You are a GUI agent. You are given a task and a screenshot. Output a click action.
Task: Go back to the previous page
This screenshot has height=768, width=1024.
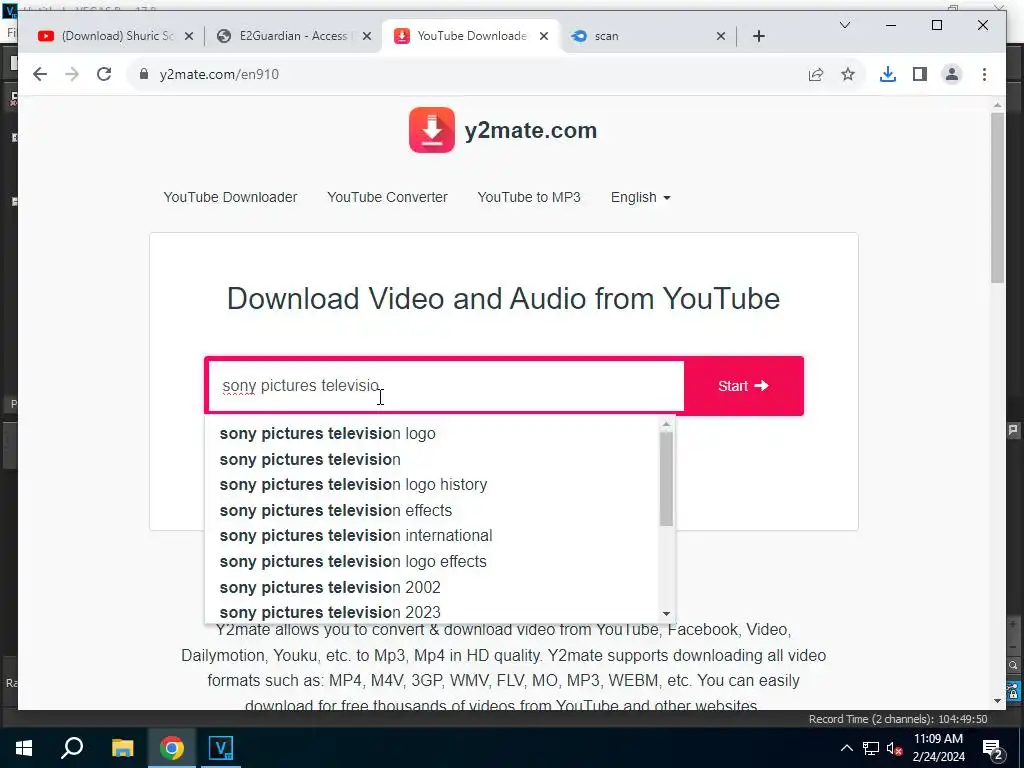pos(40,74)
